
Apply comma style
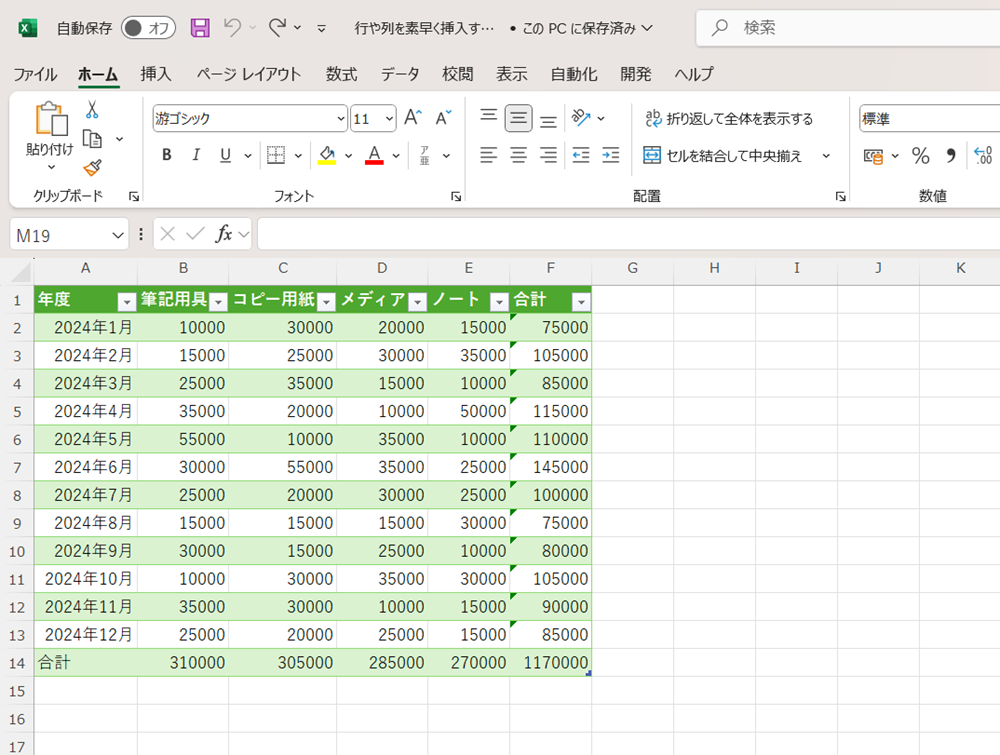coord(951,156)
